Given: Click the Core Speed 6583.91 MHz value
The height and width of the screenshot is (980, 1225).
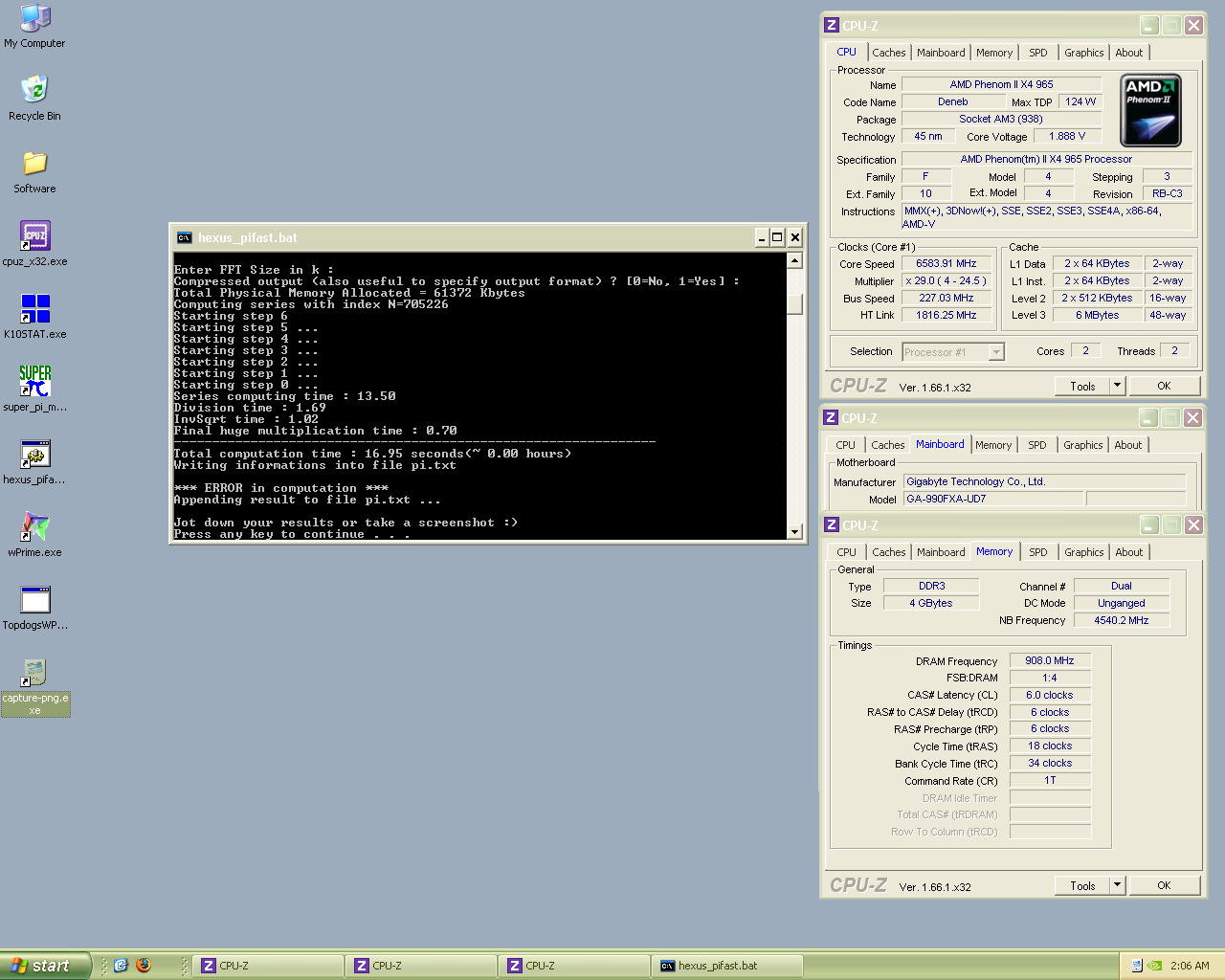Looking at the screenshot, I should (x=946, y=264).
